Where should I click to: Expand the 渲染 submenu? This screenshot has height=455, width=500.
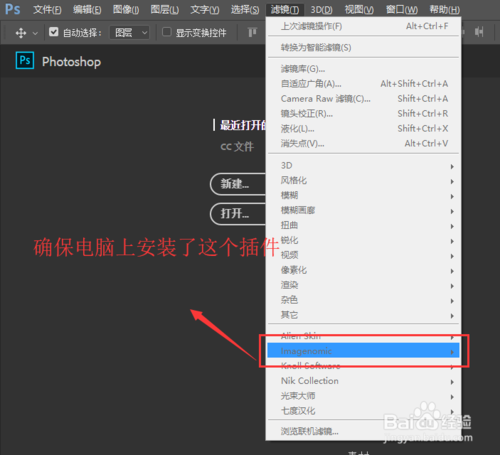click(x=364, y=285)
